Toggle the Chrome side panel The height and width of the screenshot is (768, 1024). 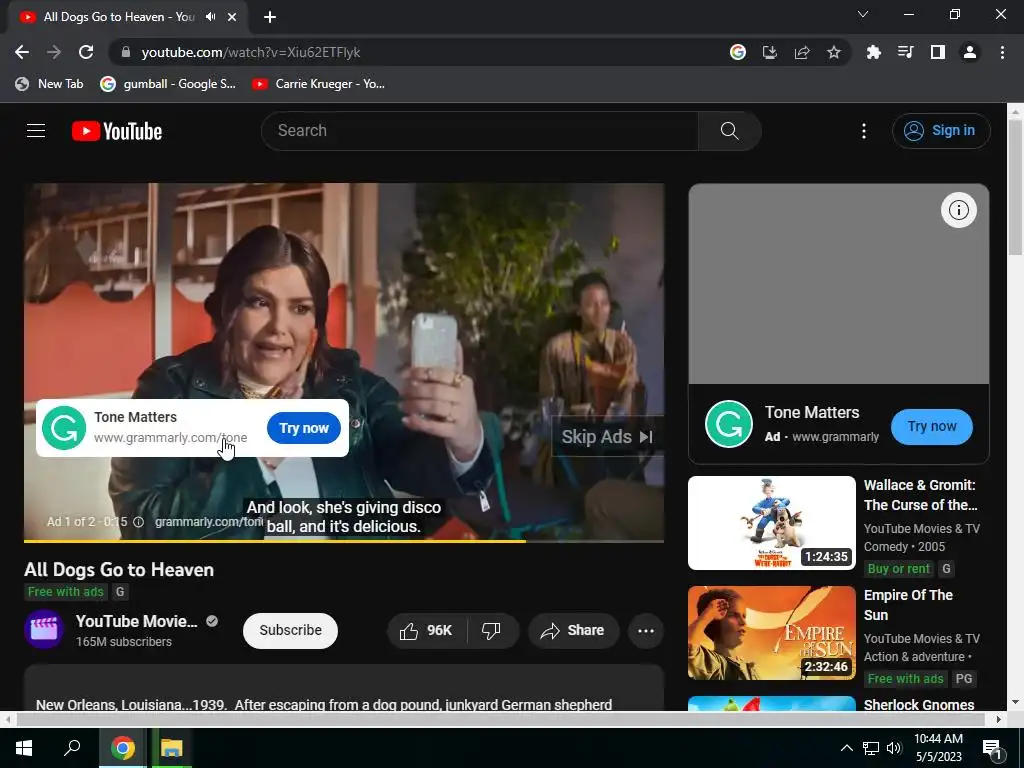pos(938,52)
